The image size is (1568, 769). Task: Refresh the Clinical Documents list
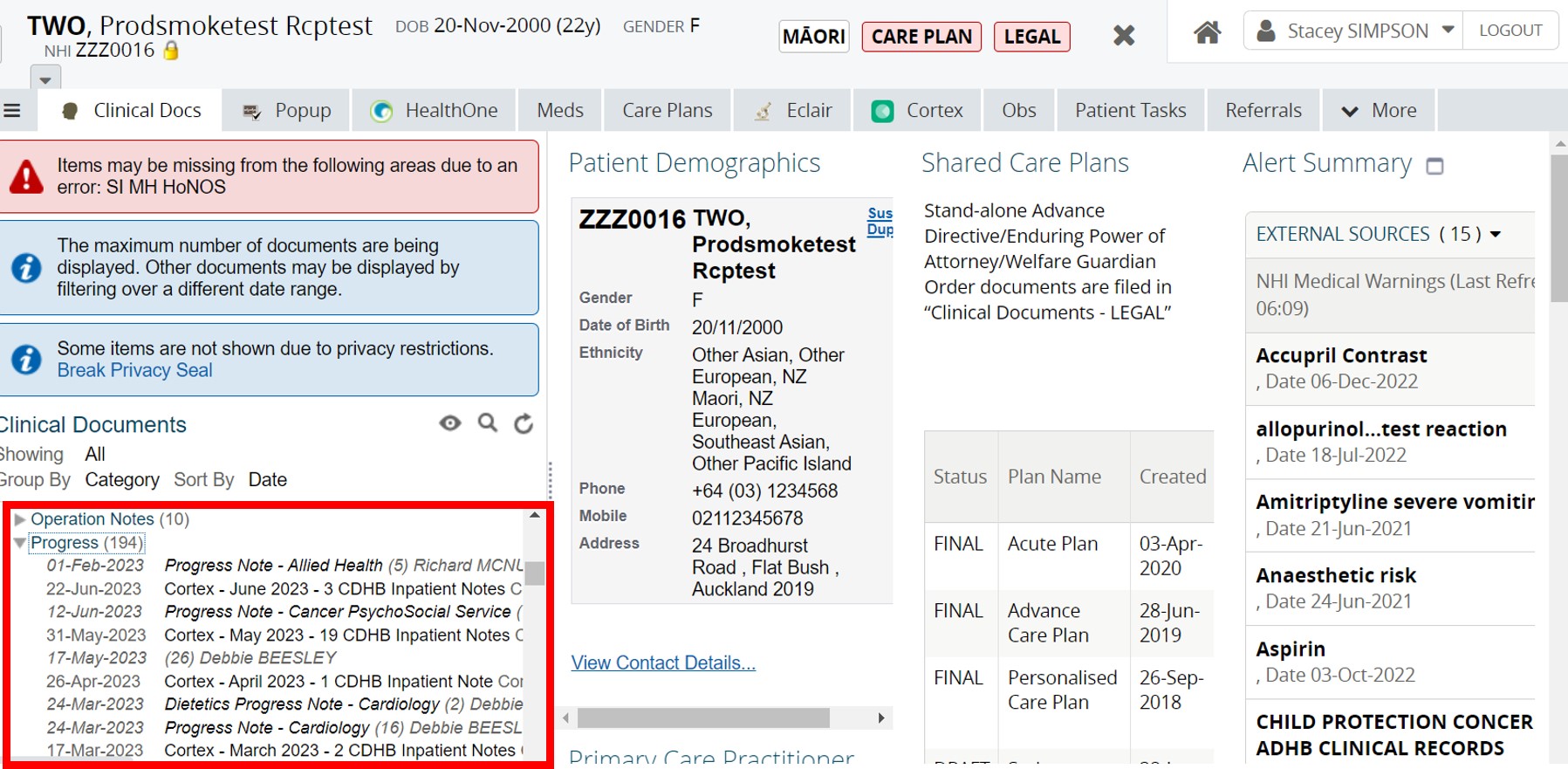524,424
